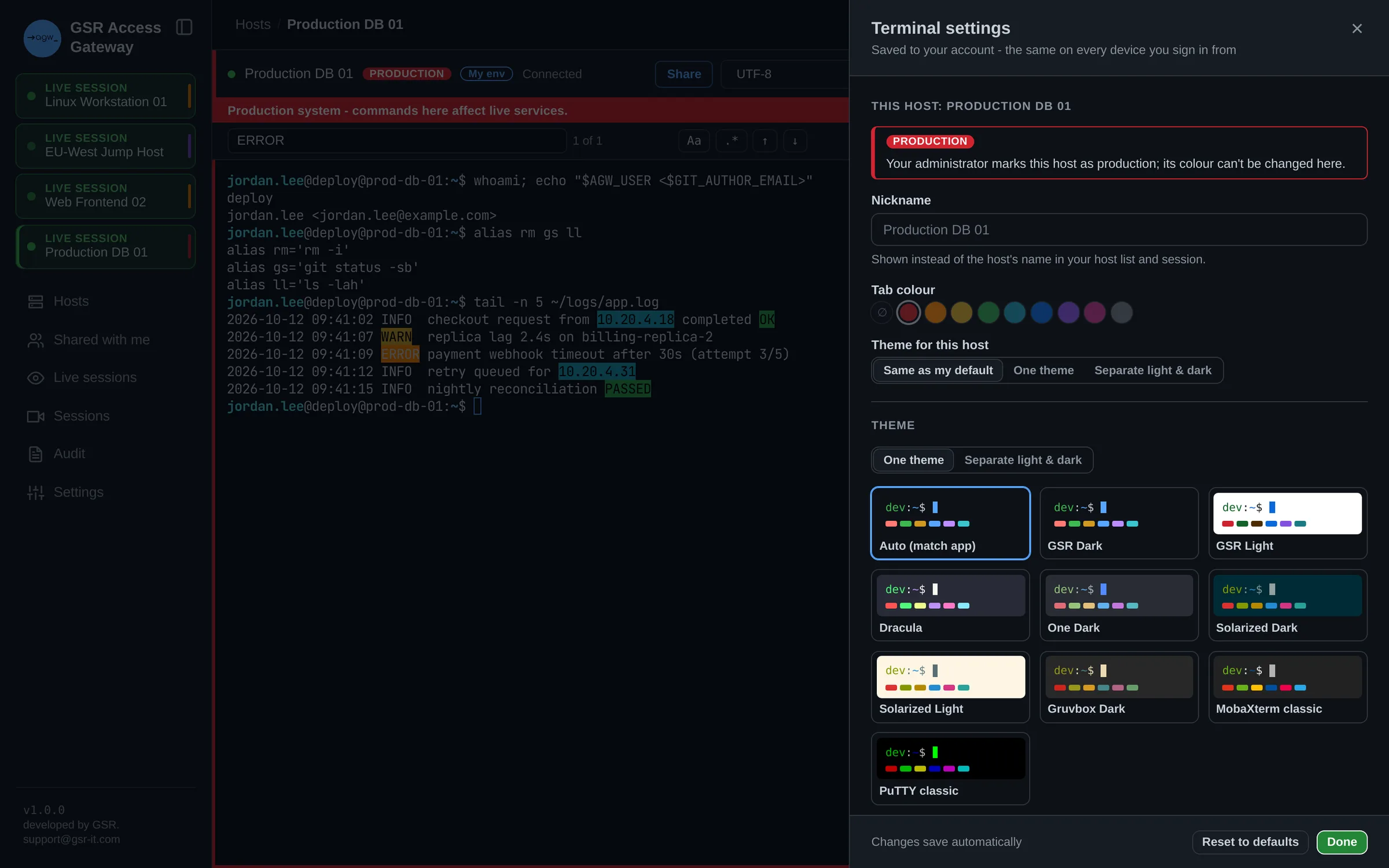Jump to previous search match arrow
This screenshot has height=868, width=1389.
pos(765,141)
